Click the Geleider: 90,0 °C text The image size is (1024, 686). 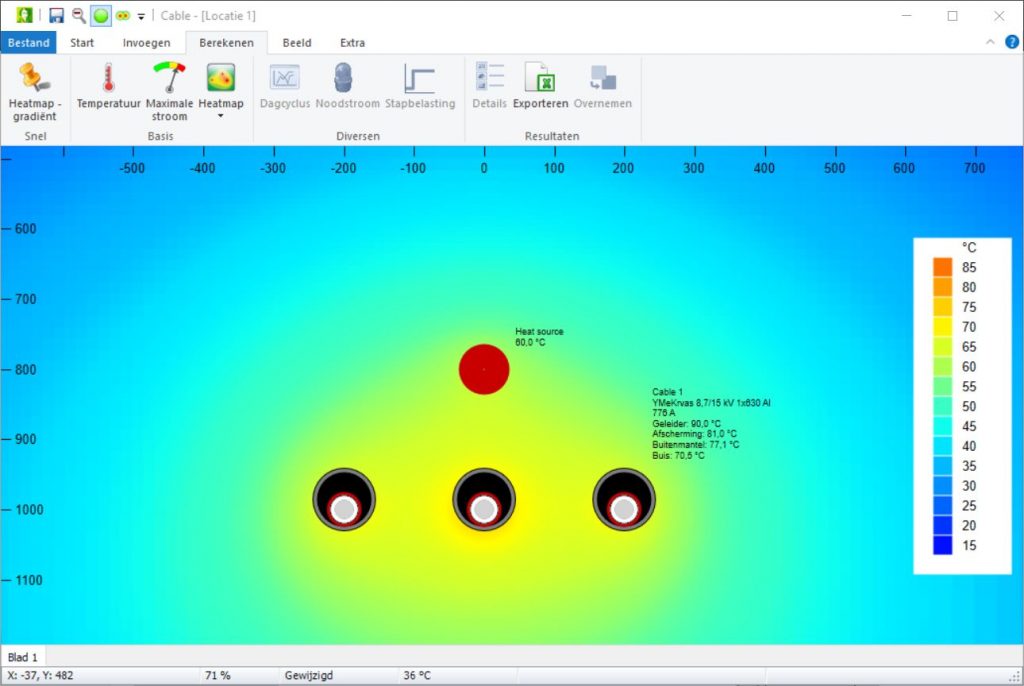tap(686, 423)
